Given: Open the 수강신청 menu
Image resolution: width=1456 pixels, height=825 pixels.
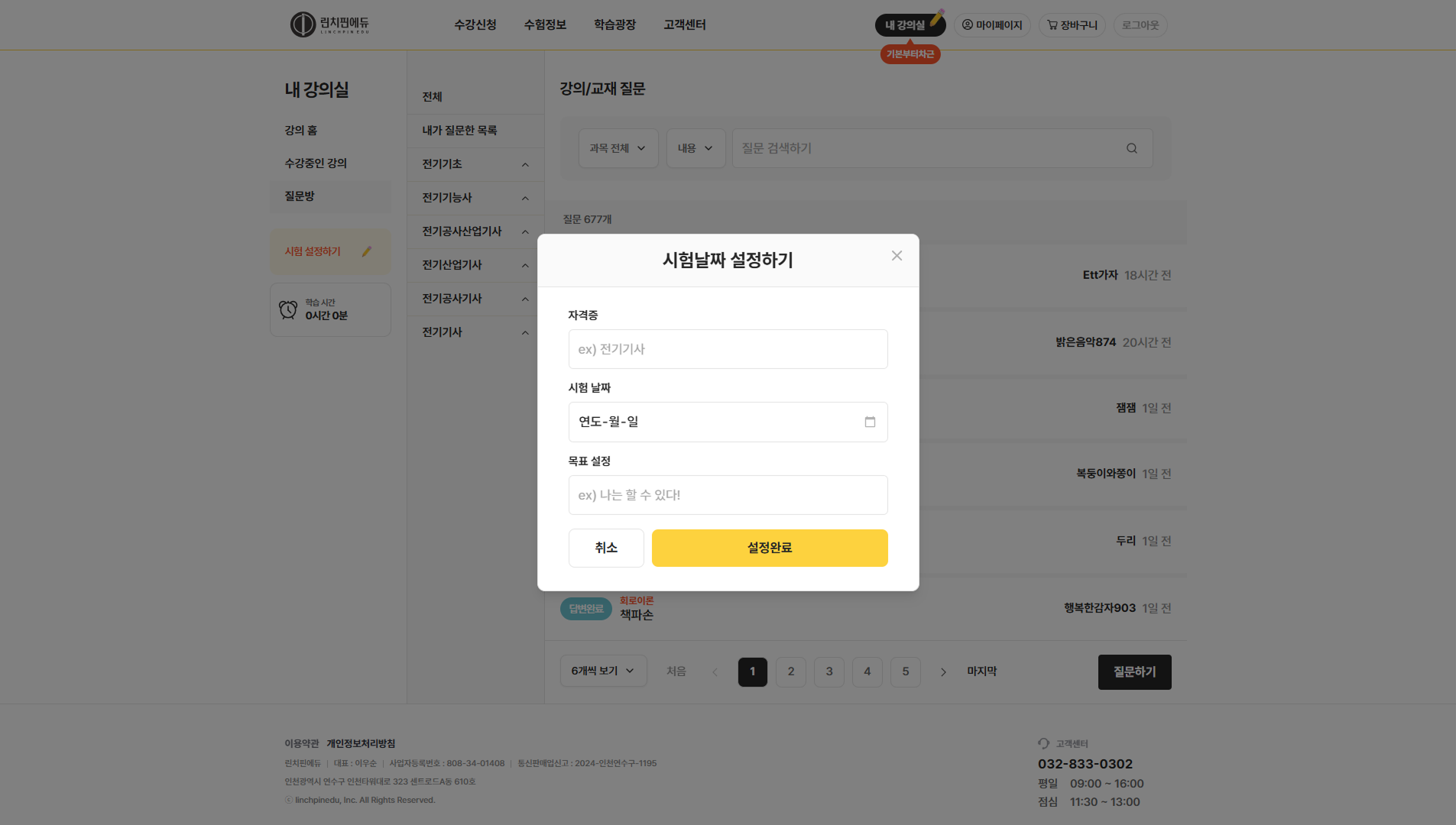Looking at the screenshot, I should [475, 25].
